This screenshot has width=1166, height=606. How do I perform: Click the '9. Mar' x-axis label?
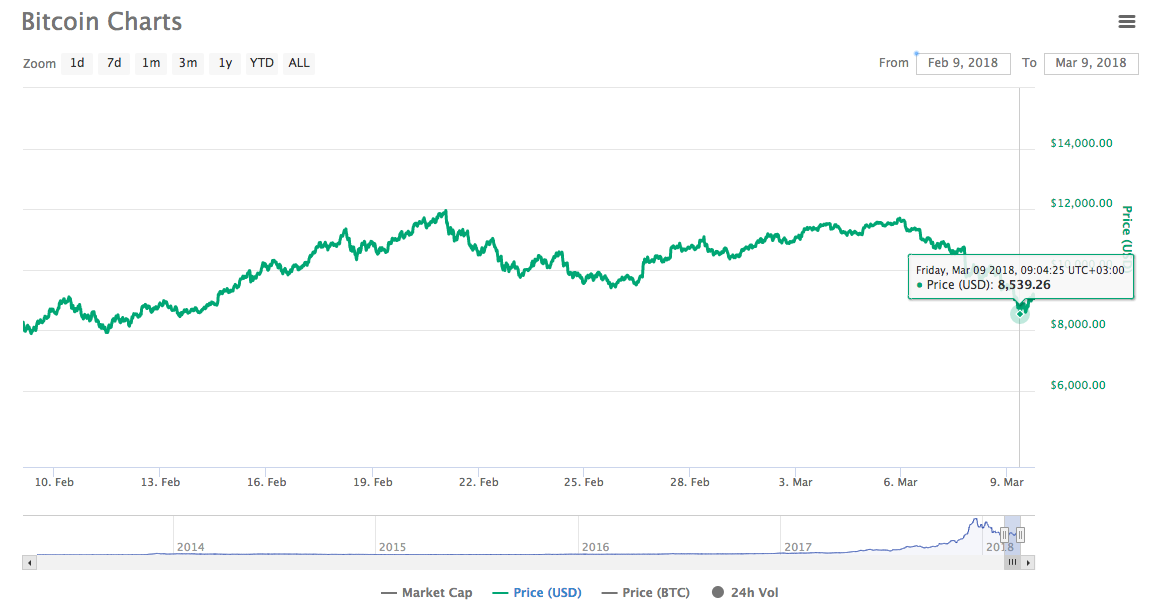click(1007, 482)
